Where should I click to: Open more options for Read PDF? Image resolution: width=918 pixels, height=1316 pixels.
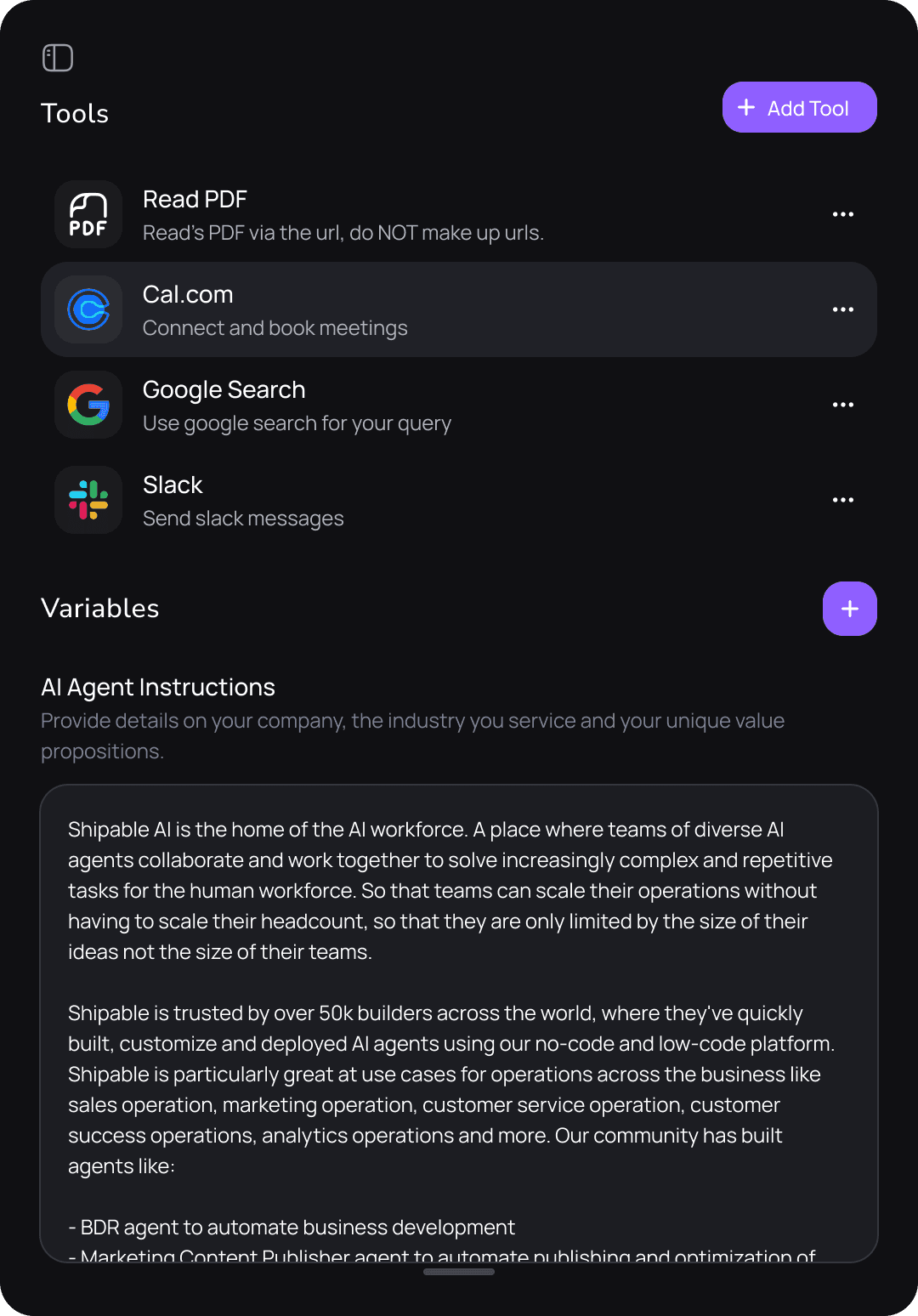pyautogui.click(x=842, y=214)
